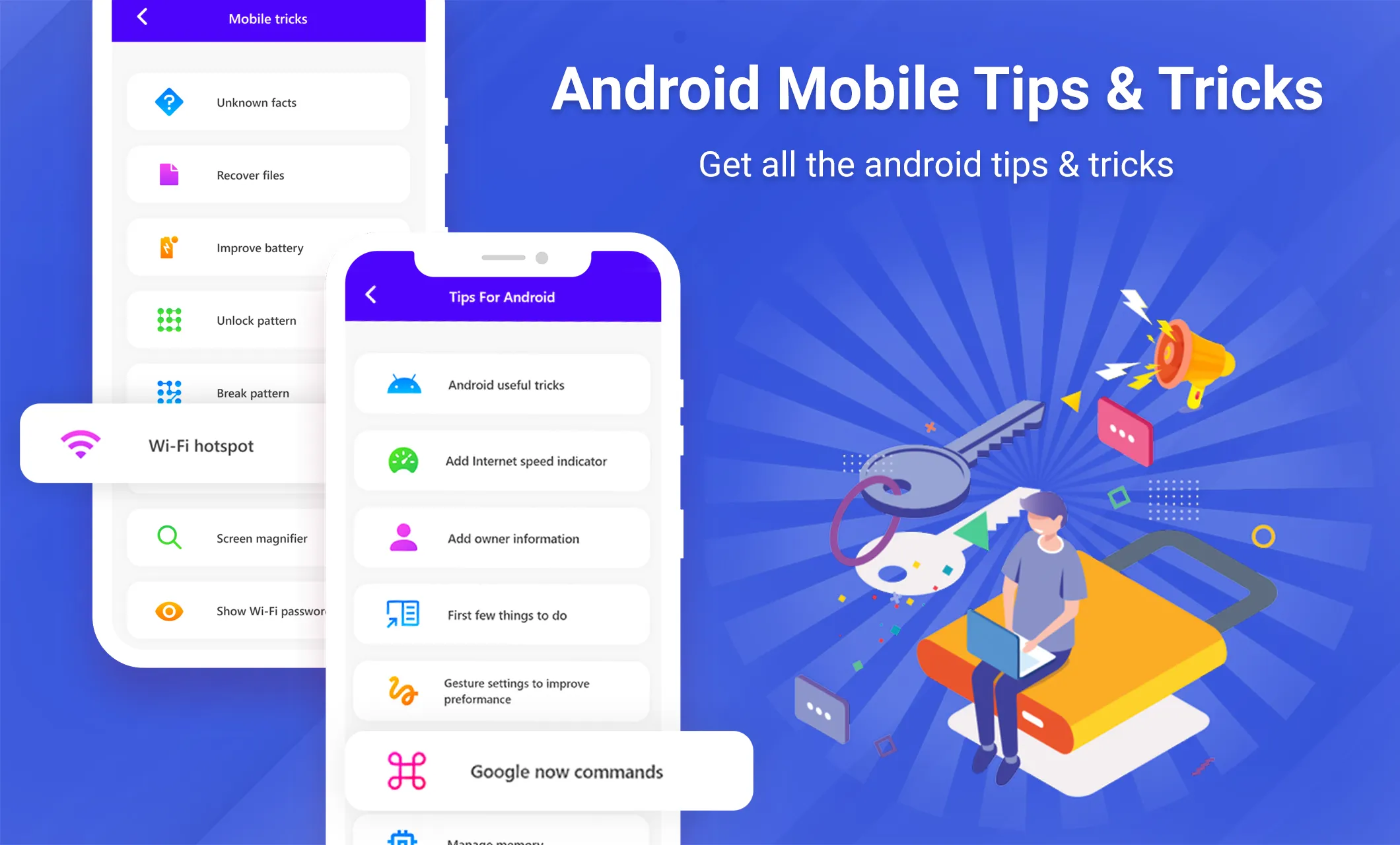The height and width of the screenshot is (845, 1400).
Task: Click the Add Internet speed indicator icon
Action: (404, 461)
